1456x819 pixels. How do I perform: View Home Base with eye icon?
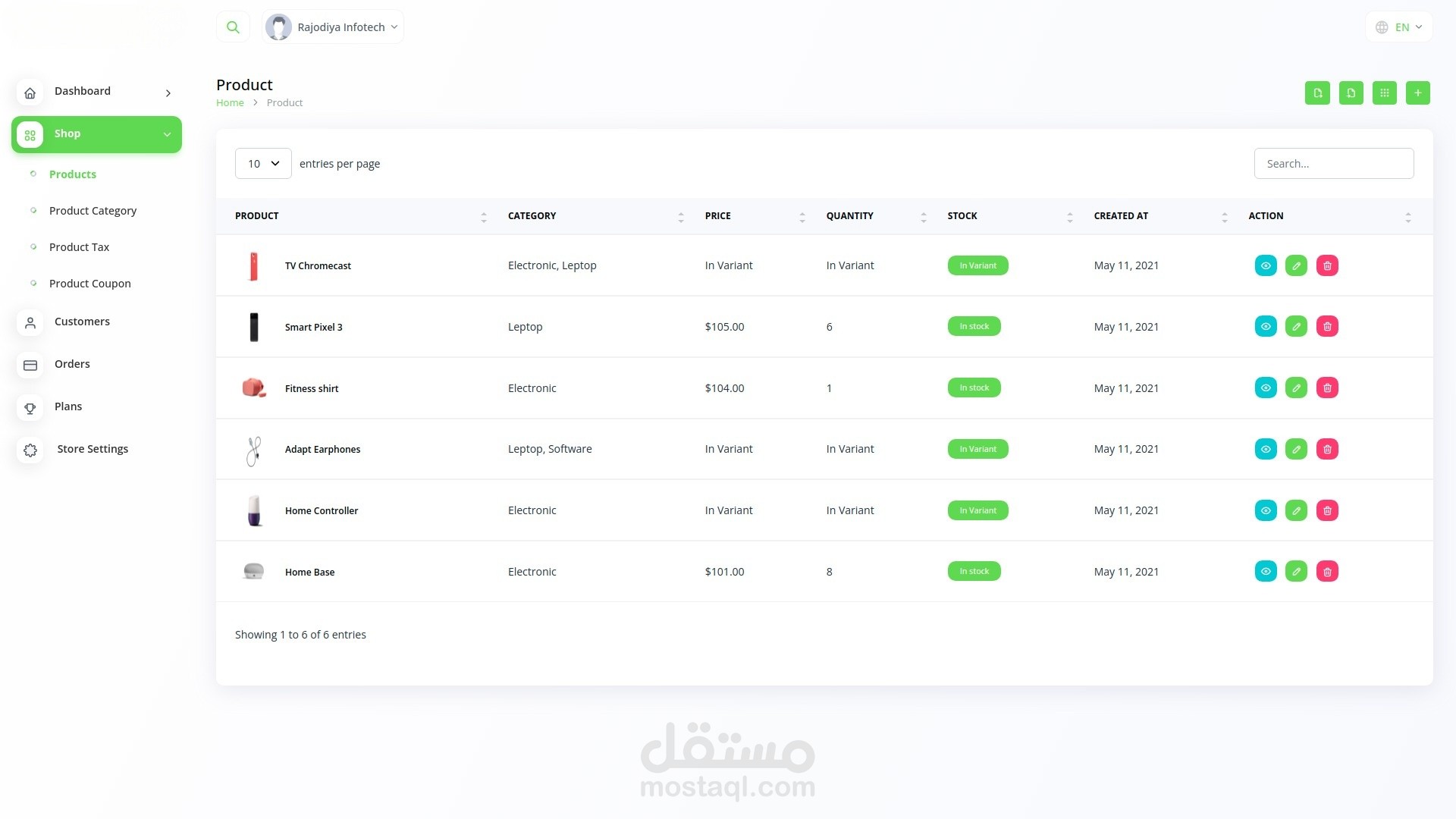1265,572
